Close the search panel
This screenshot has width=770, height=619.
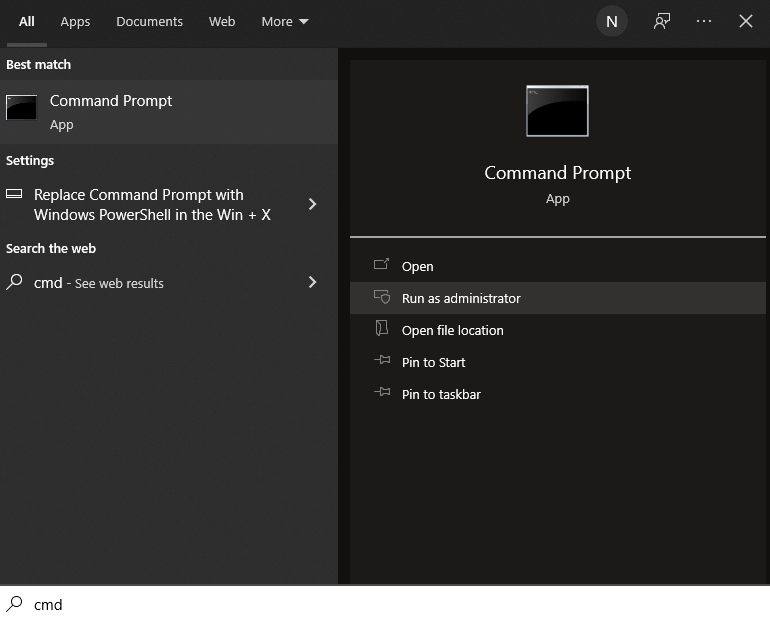pyautogui.click(x=746, y=21)
